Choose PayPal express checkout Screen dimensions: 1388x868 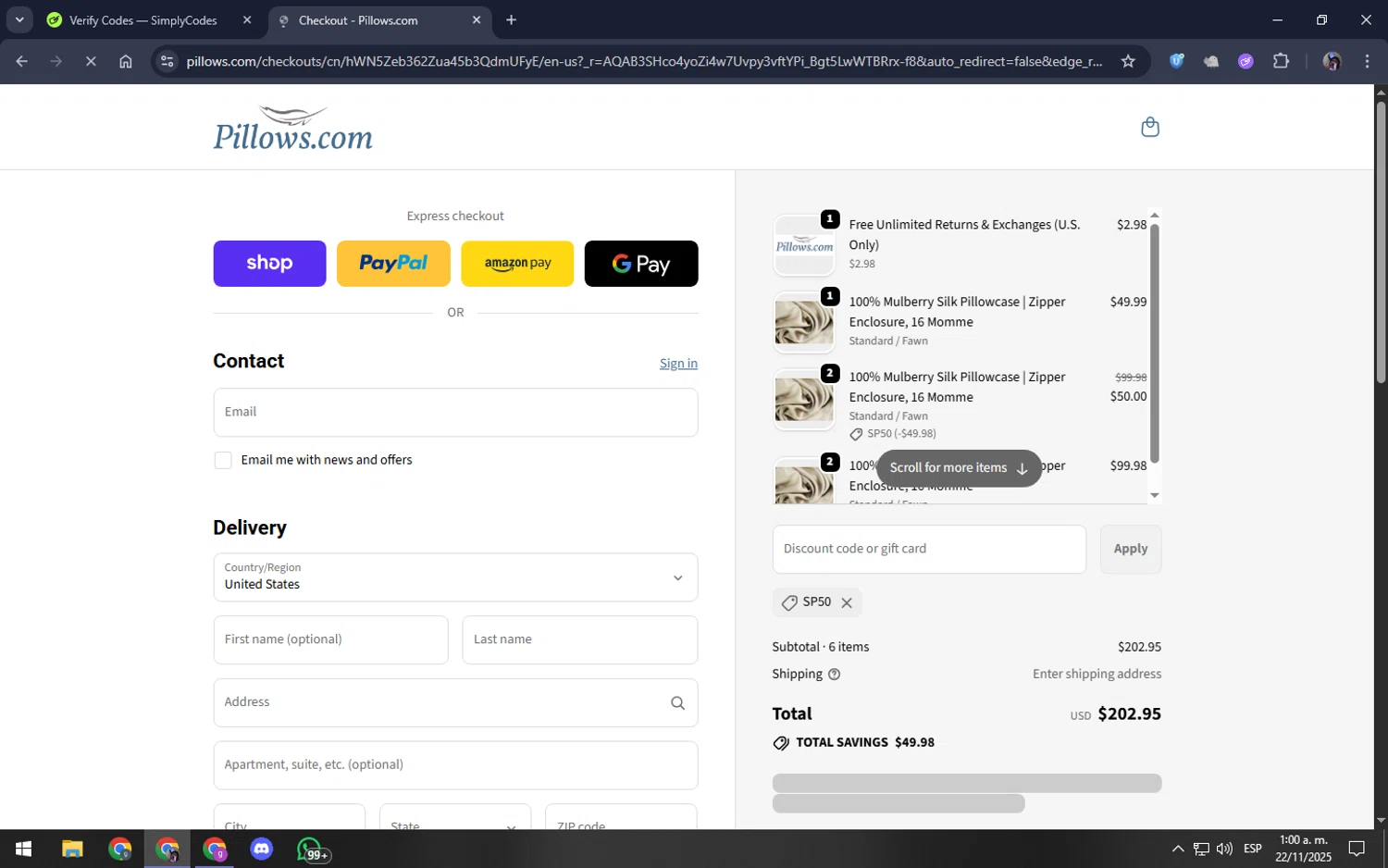(x=393, y=264)
